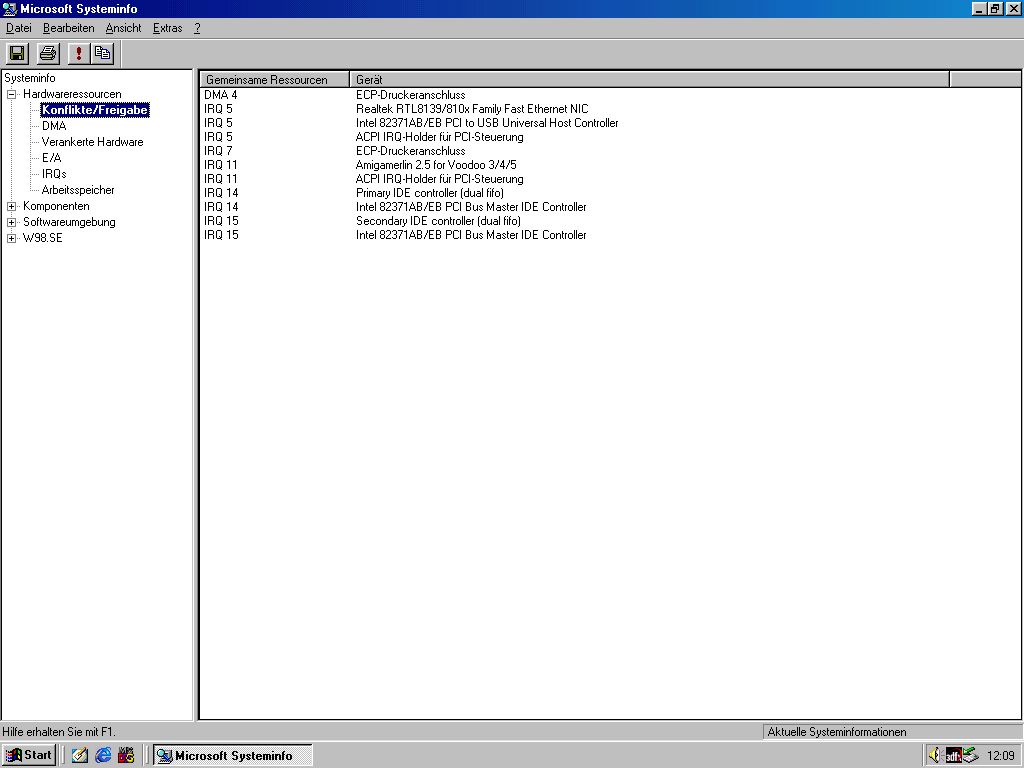Viewport: 1024px width, 768px height.
Task: Open the Extras menu
Action: [x=168, y=28]
